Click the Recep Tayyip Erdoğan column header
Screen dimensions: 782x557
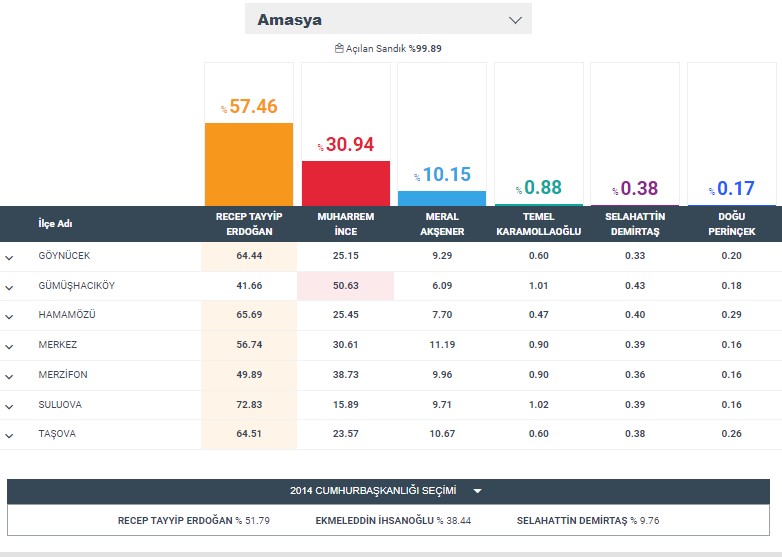coord(249,224)
